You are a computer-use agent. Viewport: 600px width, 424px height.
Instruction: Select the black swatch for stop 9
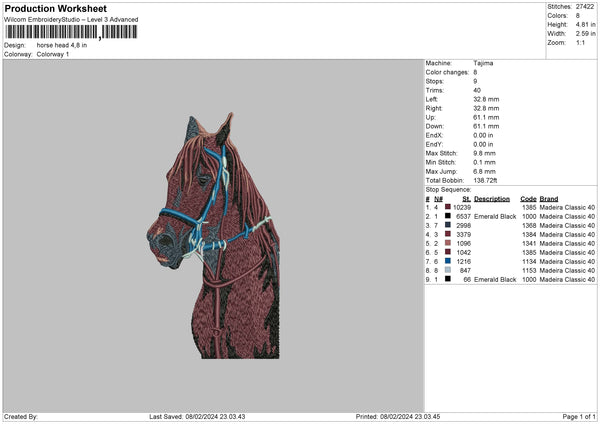pos(447,279)
